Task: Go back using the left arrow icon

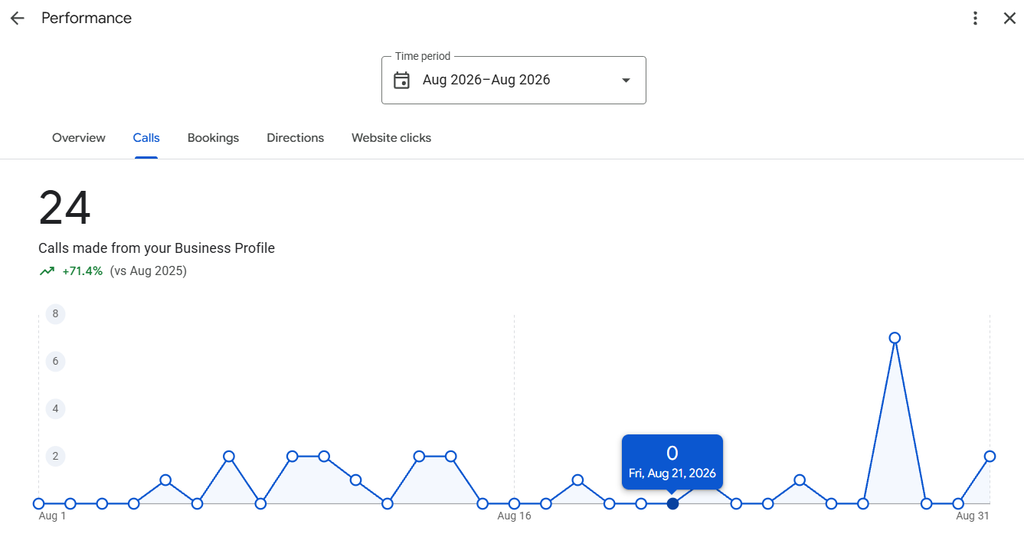Action: 17,18
